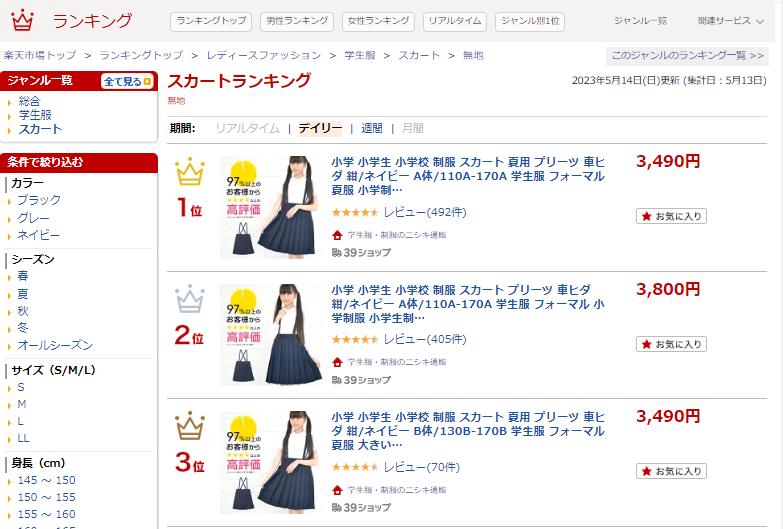Click the gold crown for rank 1

[190, 171]
